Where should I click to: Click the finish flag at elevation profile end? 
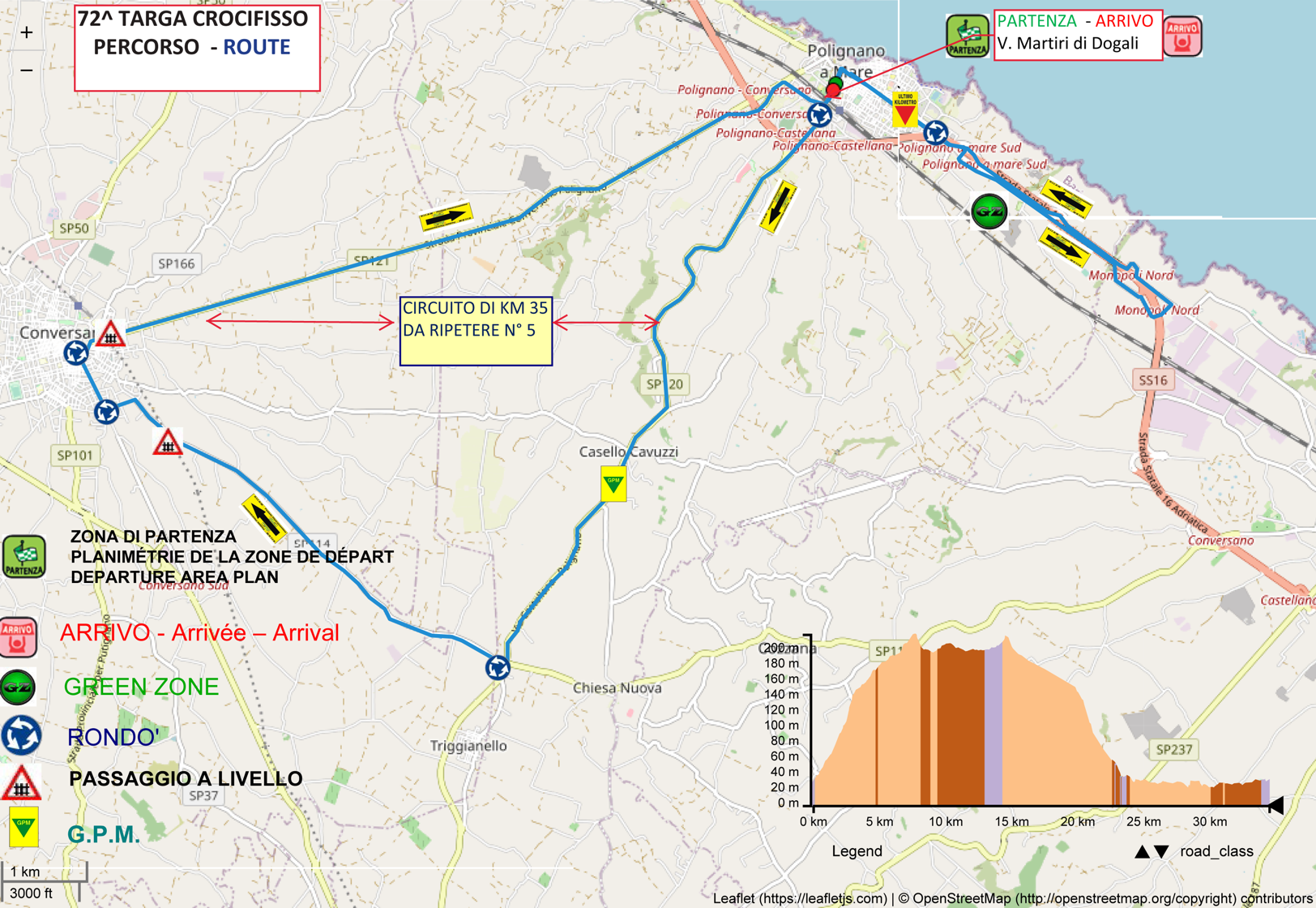[1275, 805]
